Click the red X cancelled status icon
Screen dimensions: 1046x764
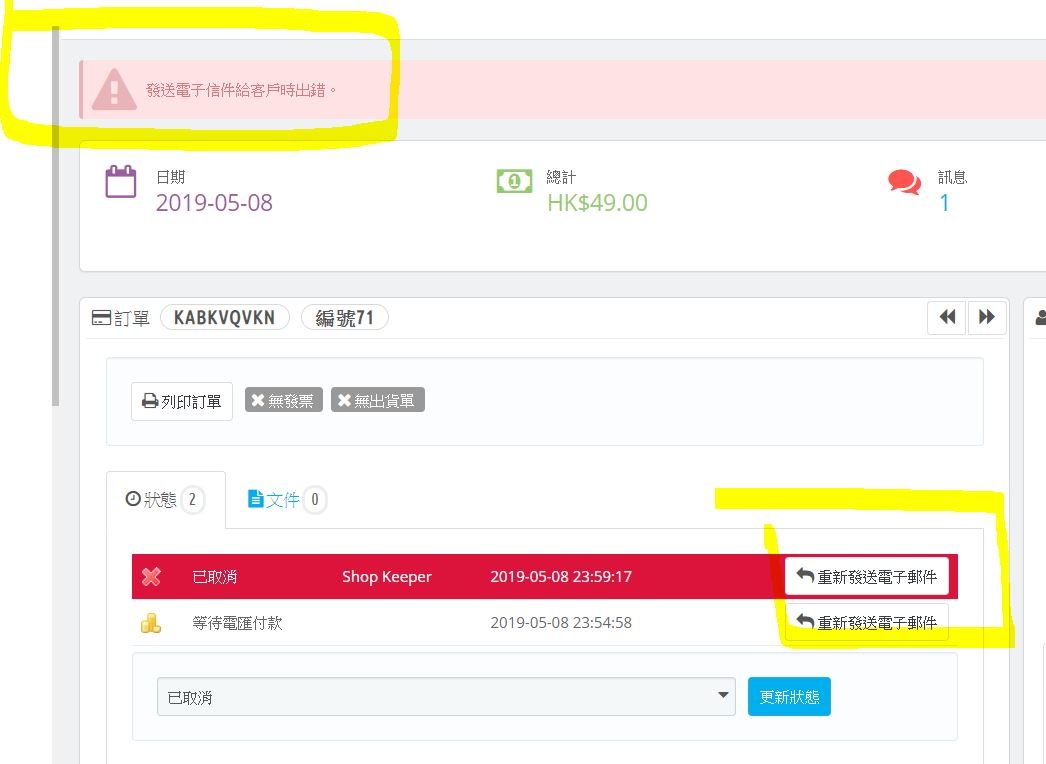click(151, 577)
